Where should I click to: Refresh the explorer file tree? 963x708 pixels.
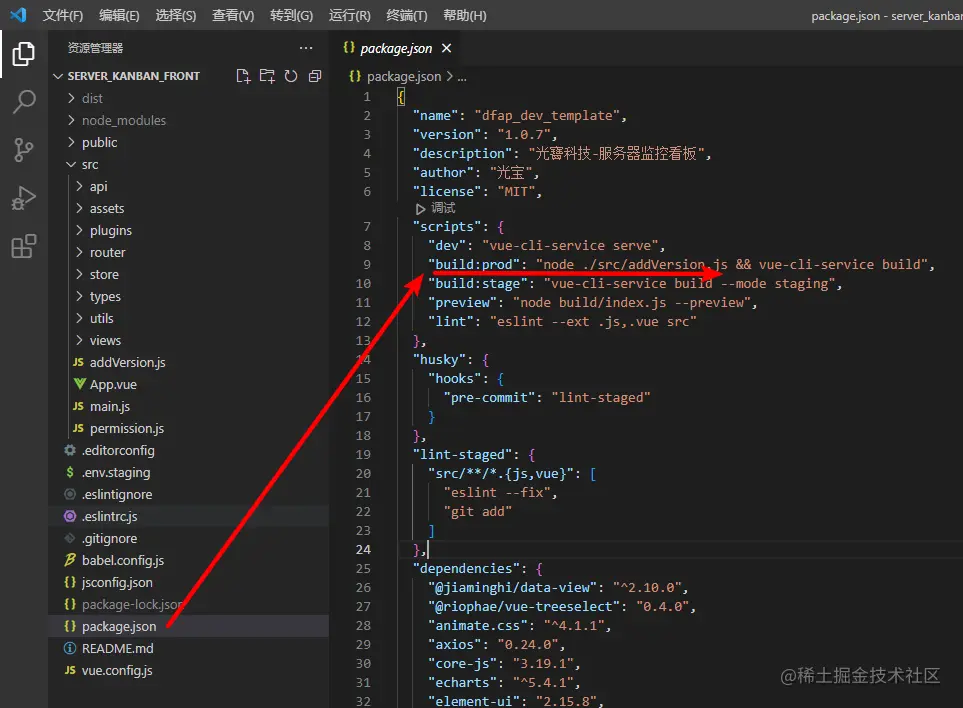click(x=291, y=76)
